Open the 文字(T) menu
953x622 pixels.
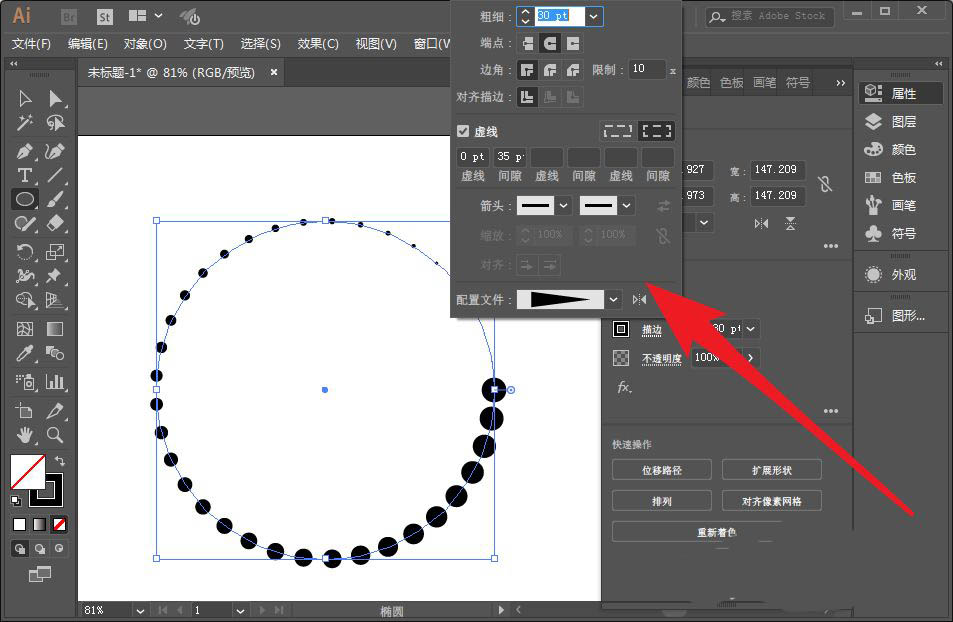click(204, 44)
